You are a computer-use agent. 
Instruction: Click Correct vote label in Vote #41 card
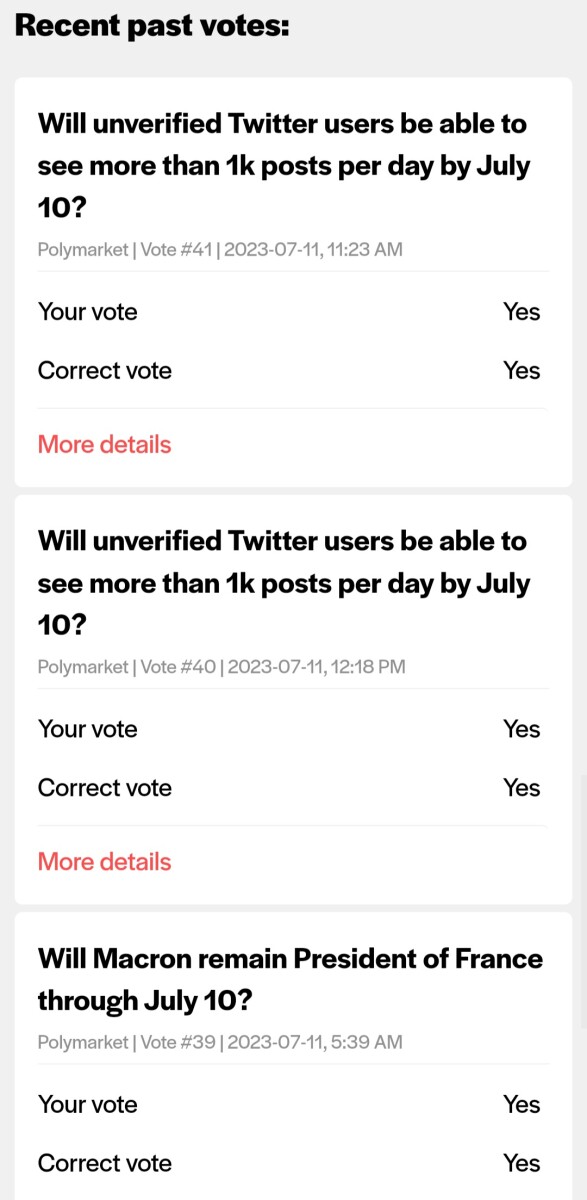tap(105, 371)
